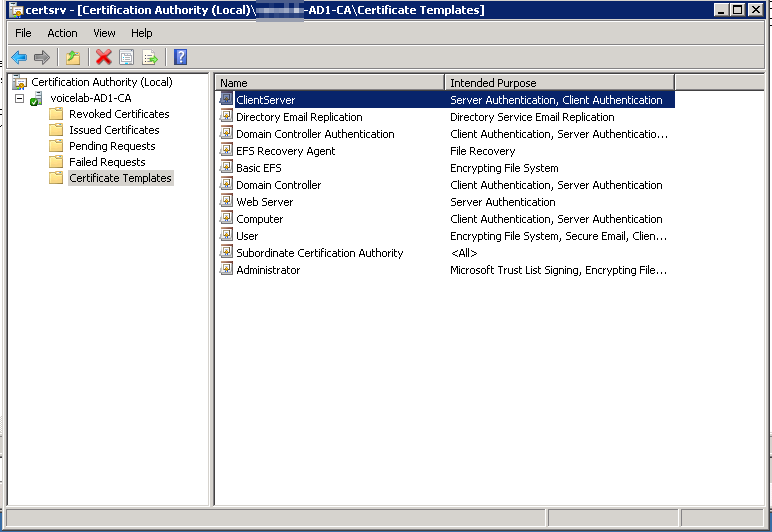Click the Administrator template icon

click(x=226, y=269)
